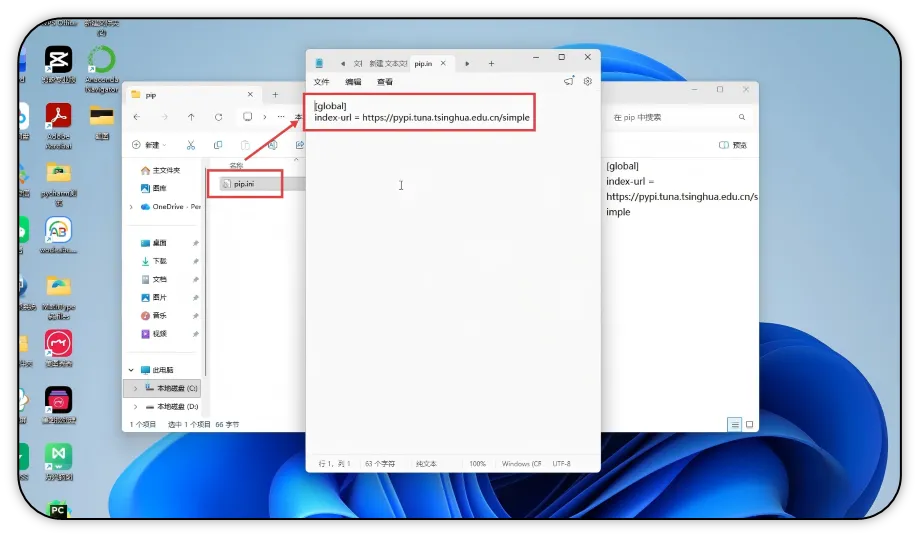The height and width of the screenshot is (537, 919).
Task: Add a new Notepad tab
Action: click(x=491, y=63)
